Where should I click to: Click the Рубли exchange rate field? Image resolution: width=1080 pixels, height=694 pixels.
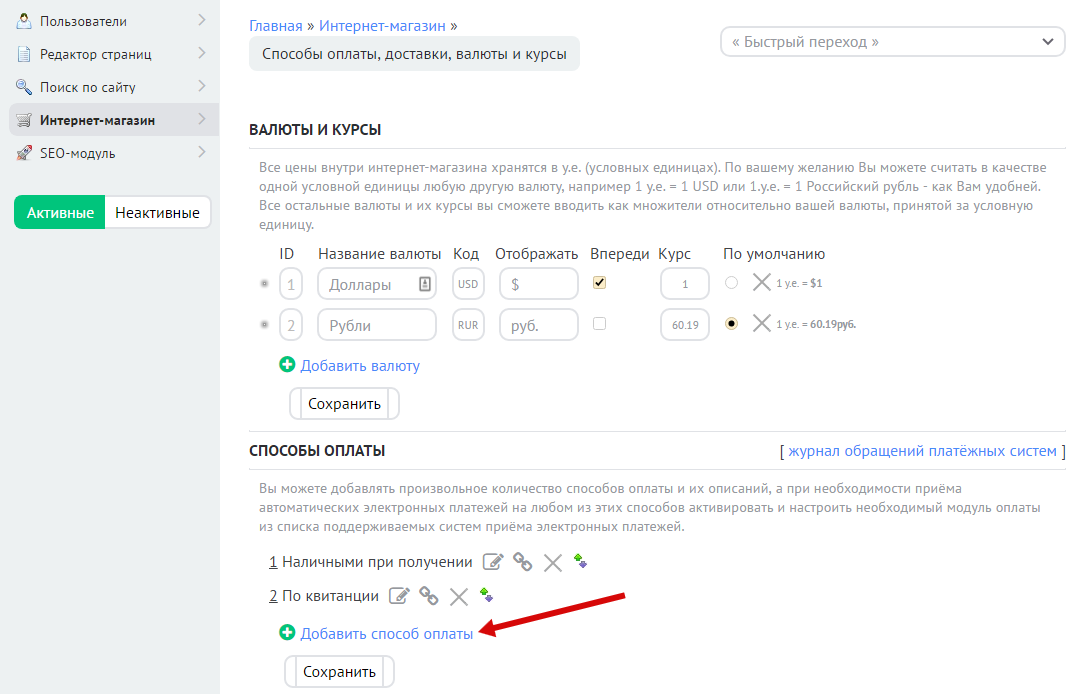(685, 325)
